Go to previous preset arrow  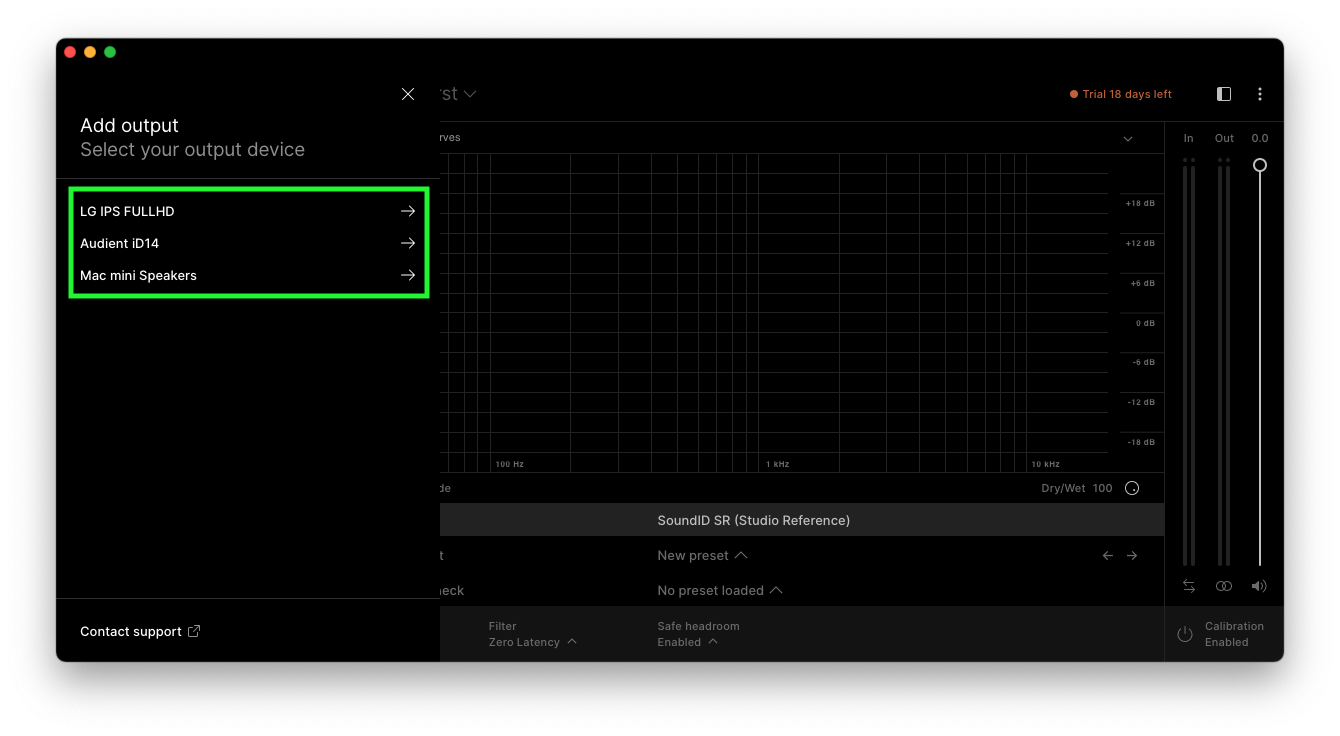point(1108,555)
